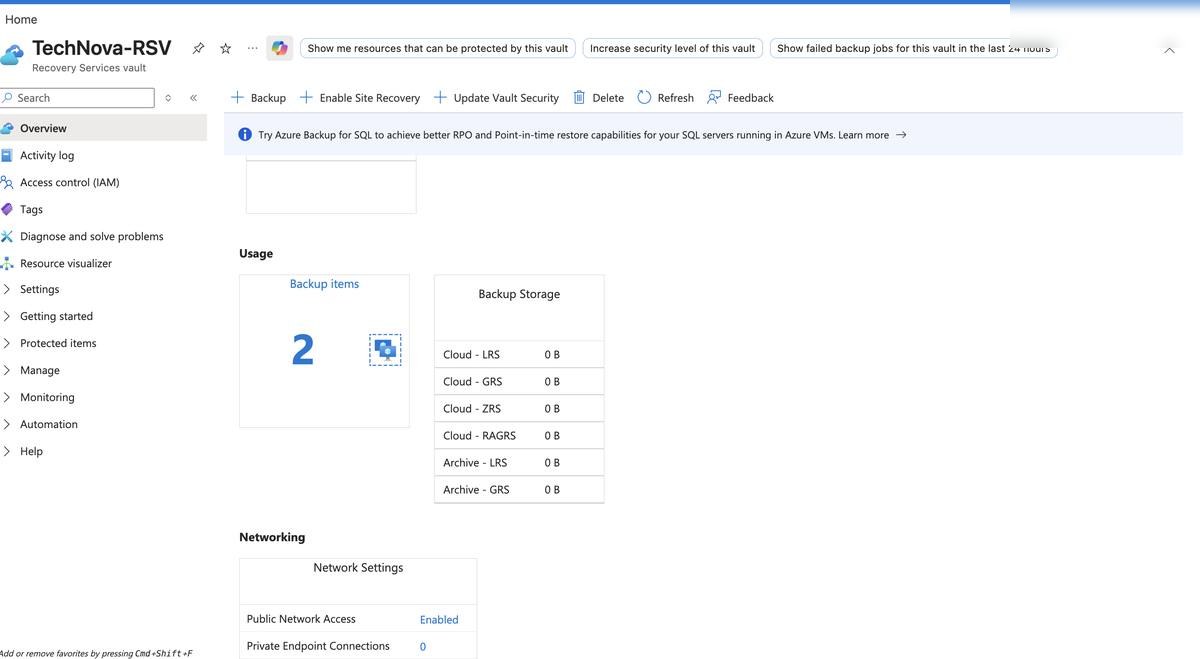Click the Overview sidebar icon

(x=7, y=128)
